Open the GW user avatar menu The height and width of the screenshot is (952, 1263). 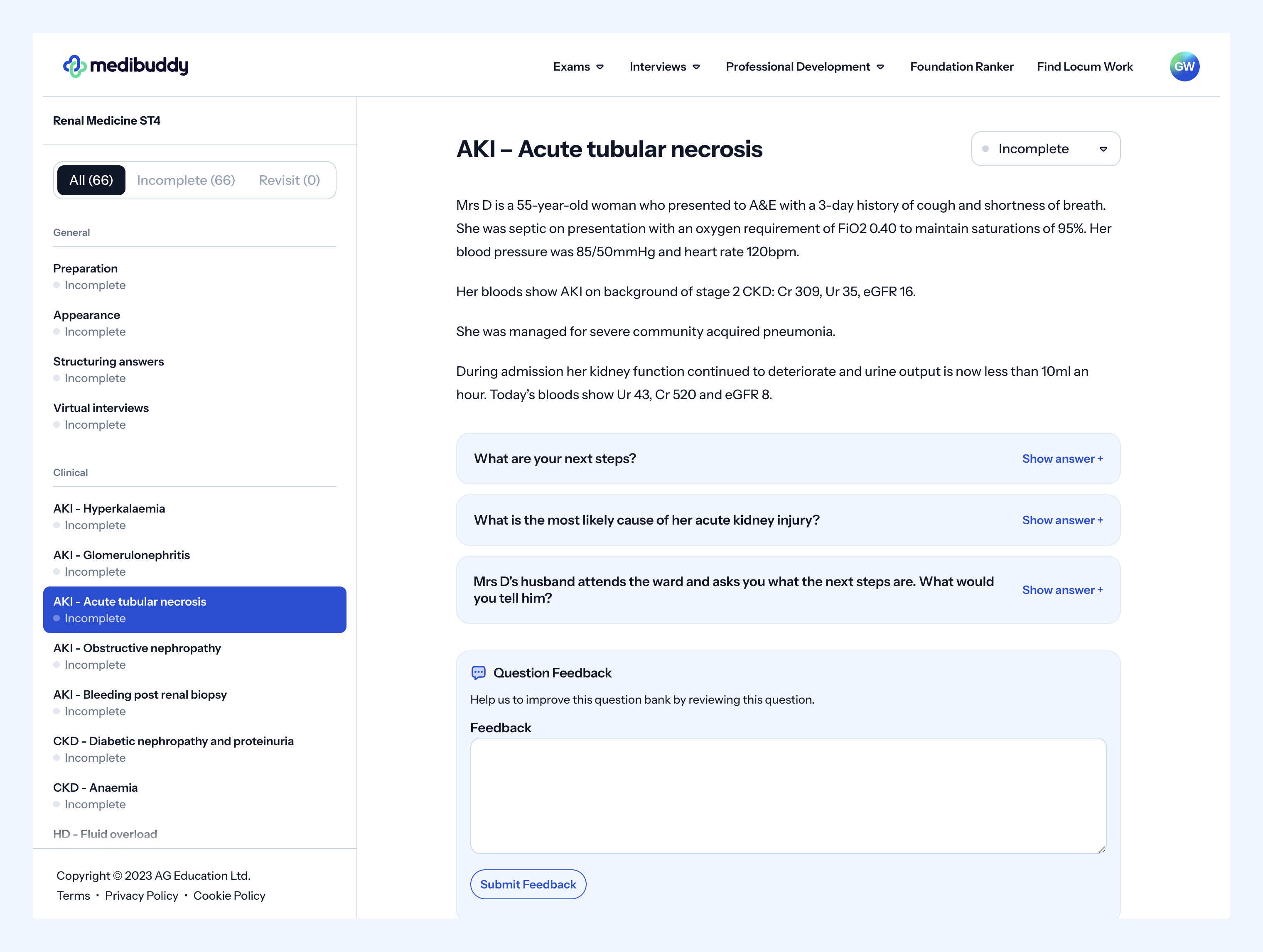[x=1184, y=67]
